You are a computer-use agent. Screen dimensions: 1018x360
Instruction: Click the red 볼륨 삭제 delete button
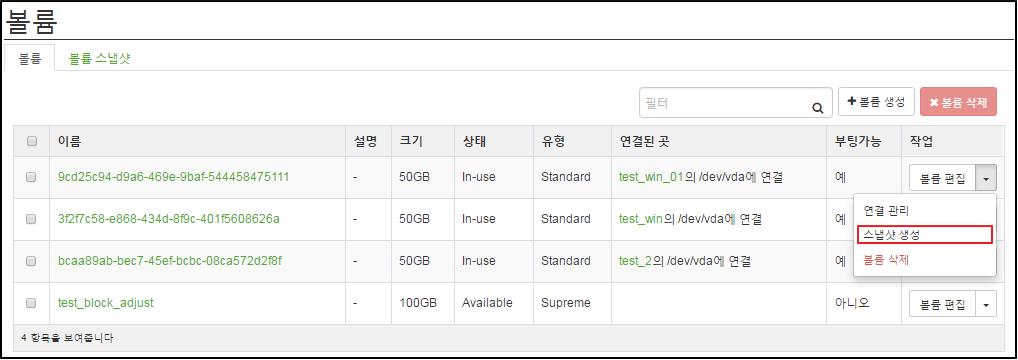click(958, 102)
